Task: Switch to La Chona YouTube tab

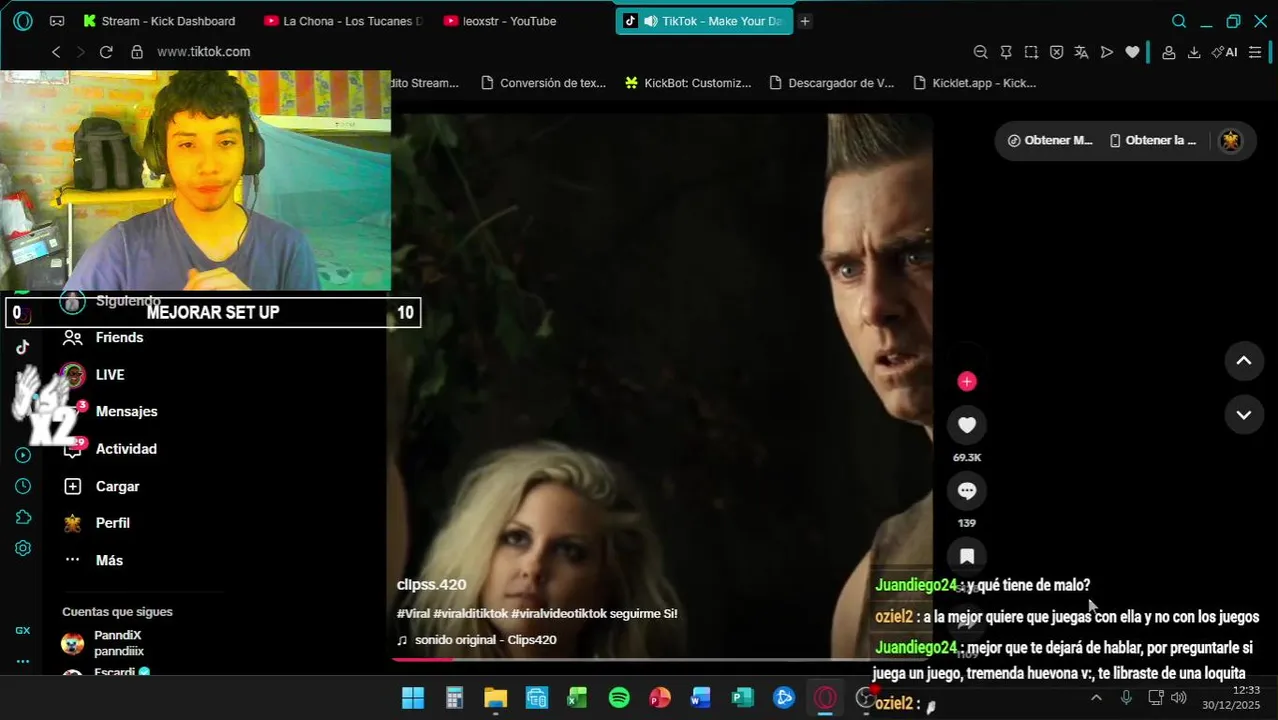Action: [x=343, y=21]
